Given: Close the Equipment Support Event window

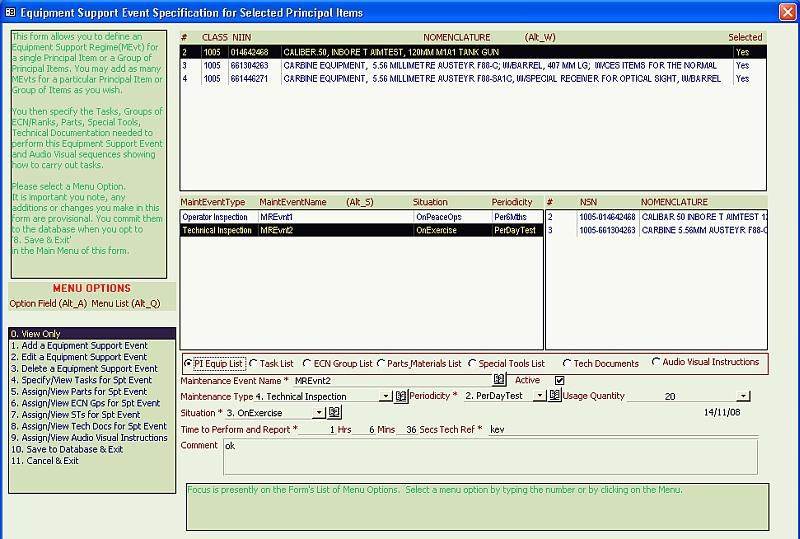Looking at the screenshot, I should click(x=788, y=12).
